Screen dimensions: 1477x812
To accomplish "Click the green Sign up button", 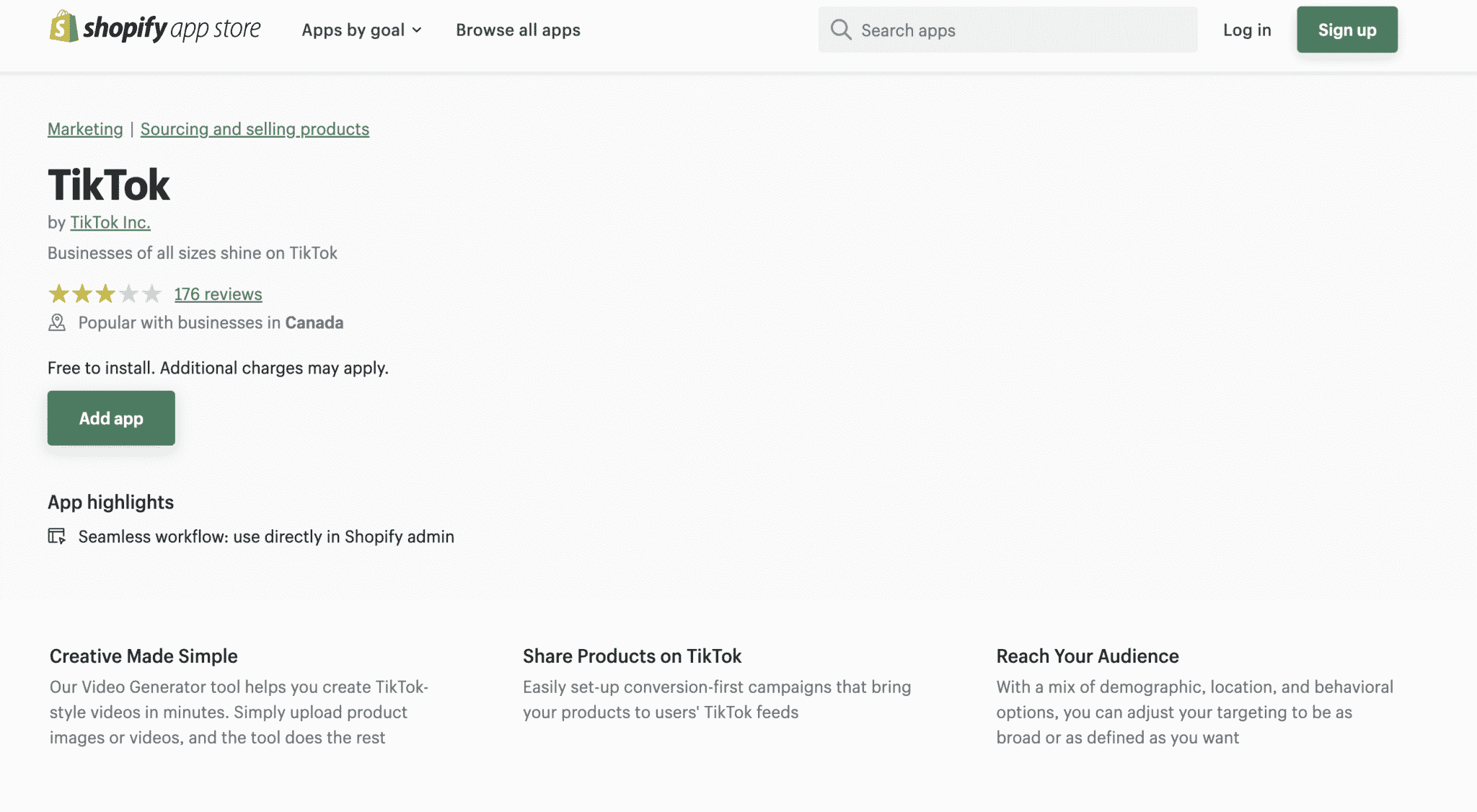I will point(1346,29).
